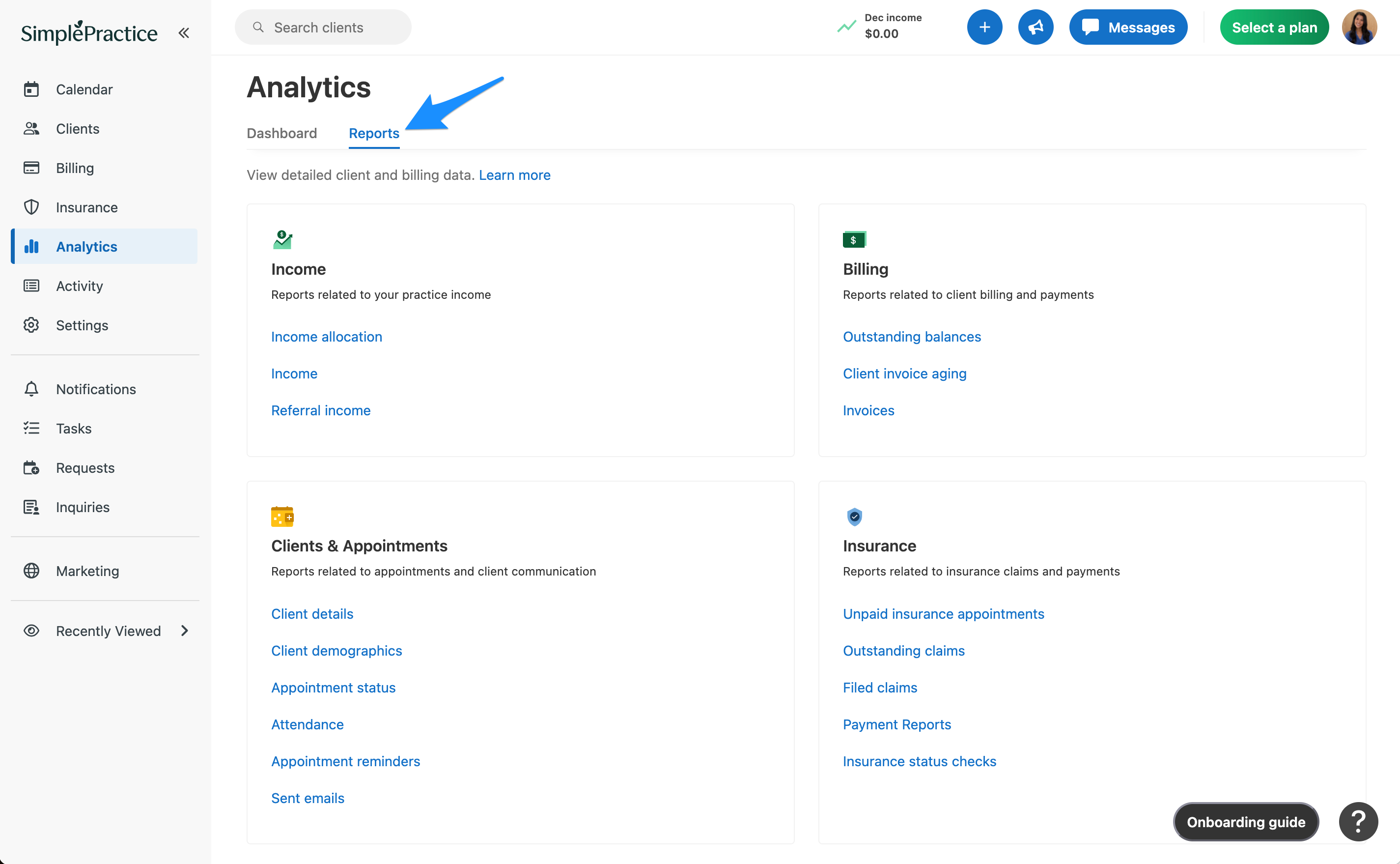Open the Calendar section icon
The width and height of the screenshot is (1400, 864).
tap(31, 89)
